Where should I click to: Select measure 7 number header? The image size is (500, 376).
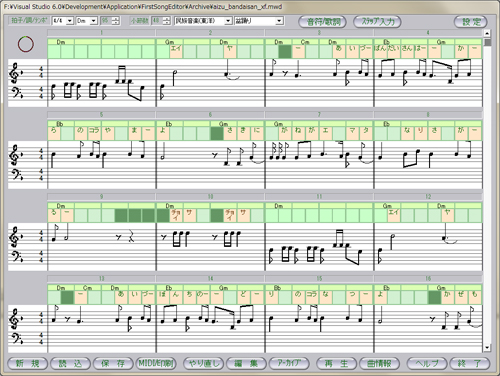[319, 115]
